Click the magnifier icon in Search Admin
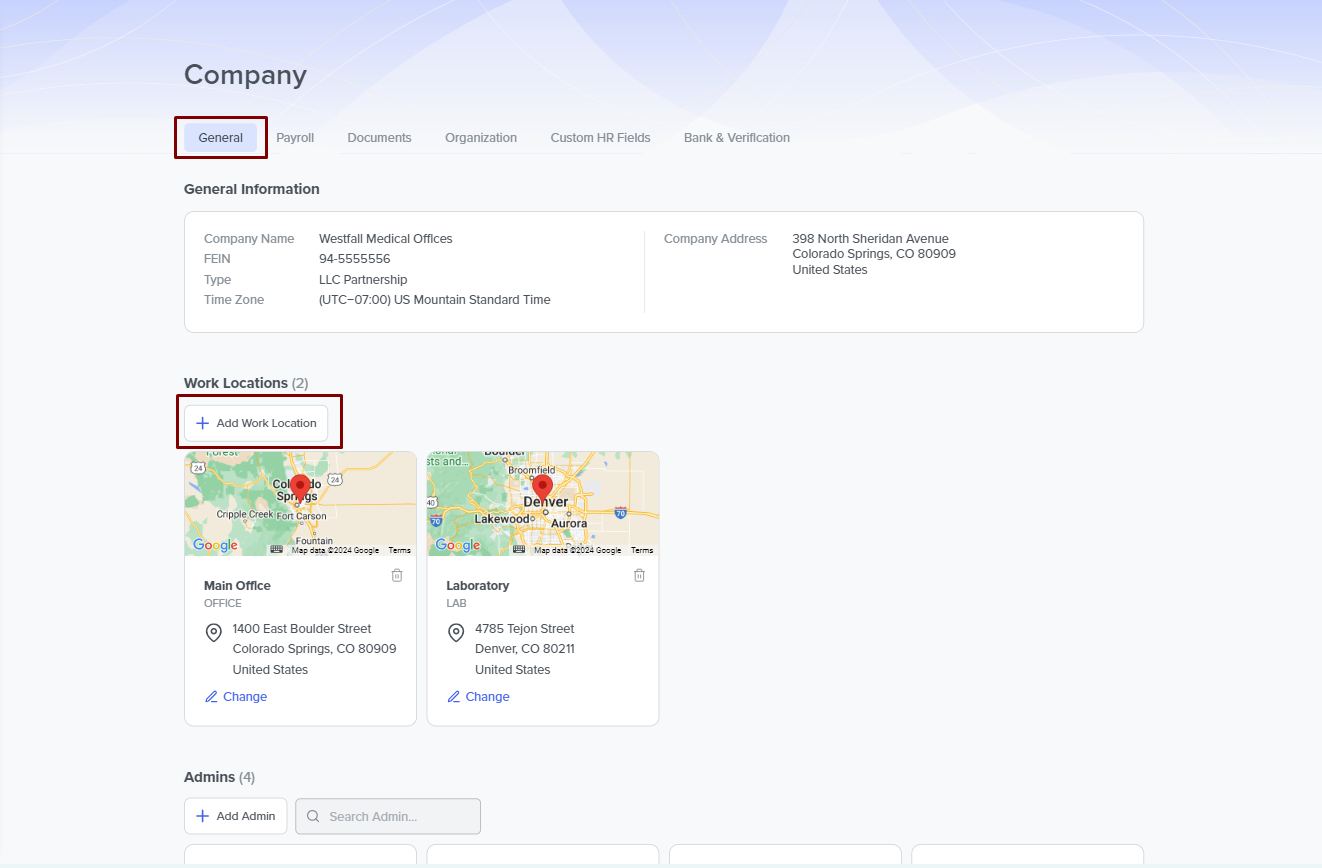1322x868 pixels. coord(313,816)
